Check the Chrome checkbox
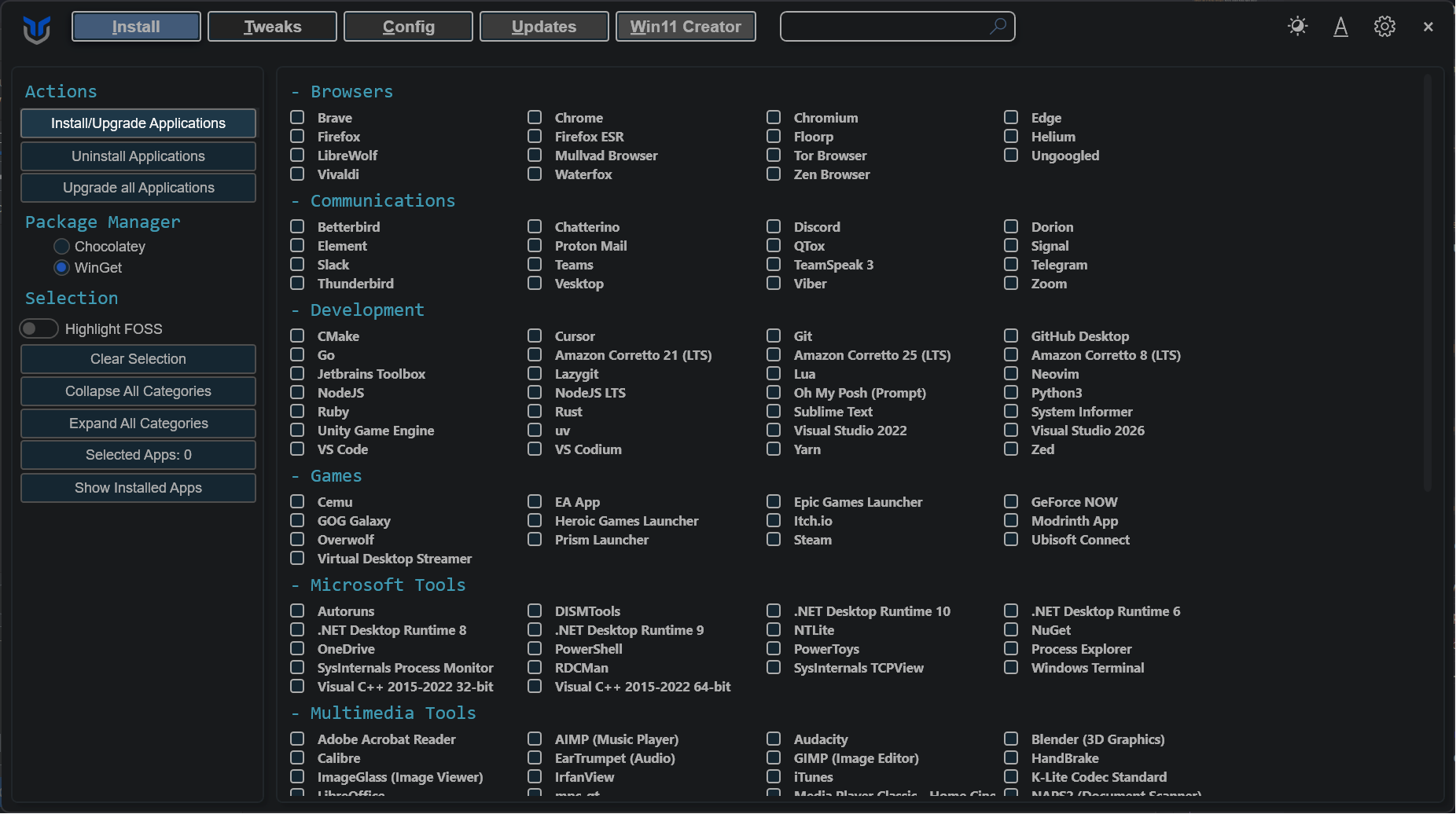Viewport: 1456px width, 814px height. [x=535, y=117]
